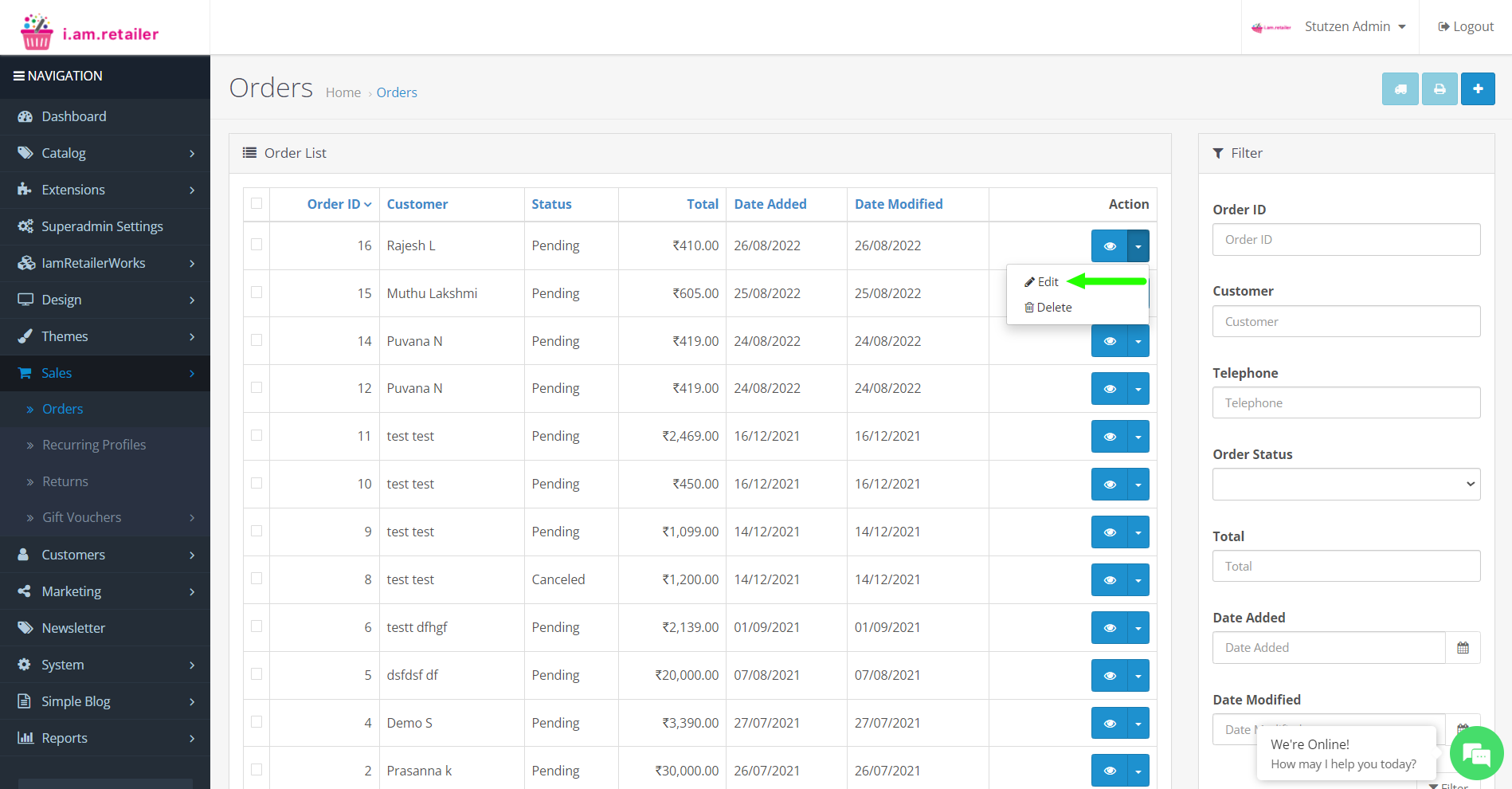Click the Logout link
This screenshot has height=789, width=1512.
[1466, 27]
